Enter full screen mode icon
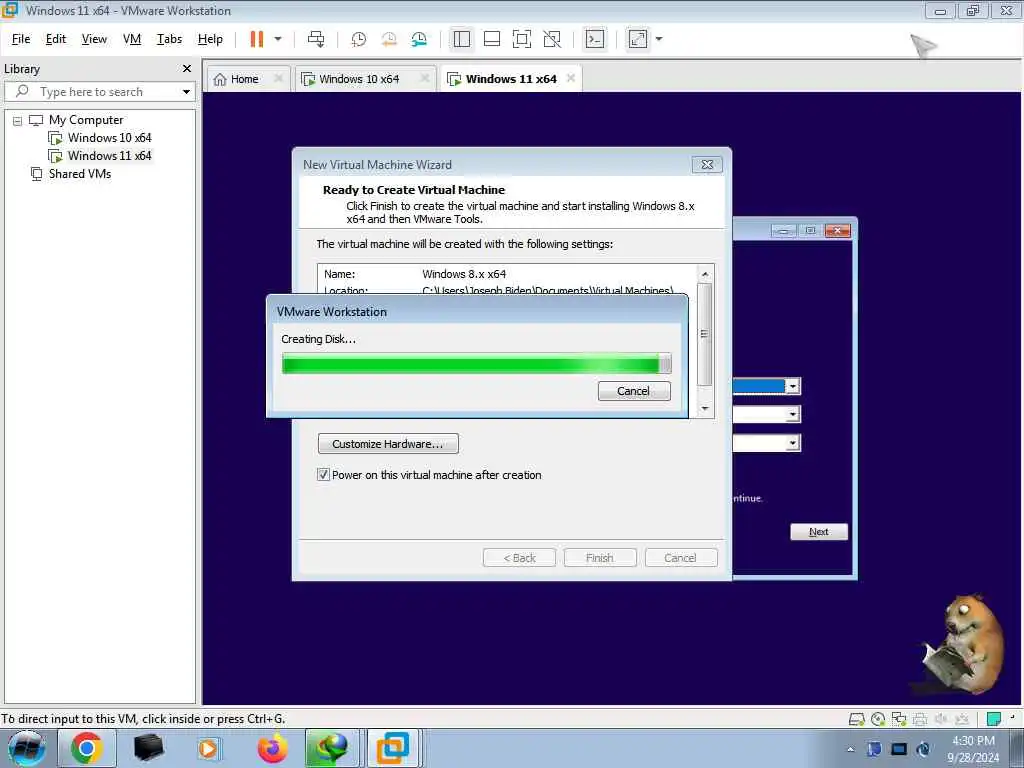Image resolution: width=1024 pixels, height=768 pixels. coord(522,39)
